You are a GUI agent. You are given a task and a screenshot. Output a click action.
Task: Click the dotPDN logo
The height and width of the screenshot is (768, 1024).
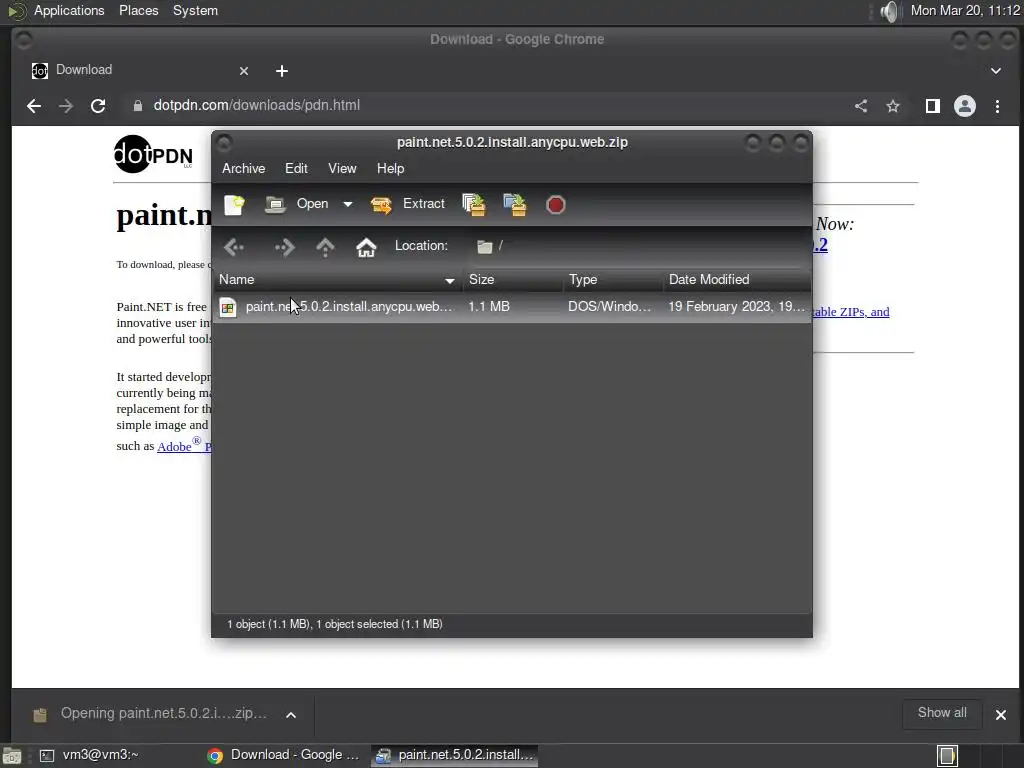click(153, 154)
